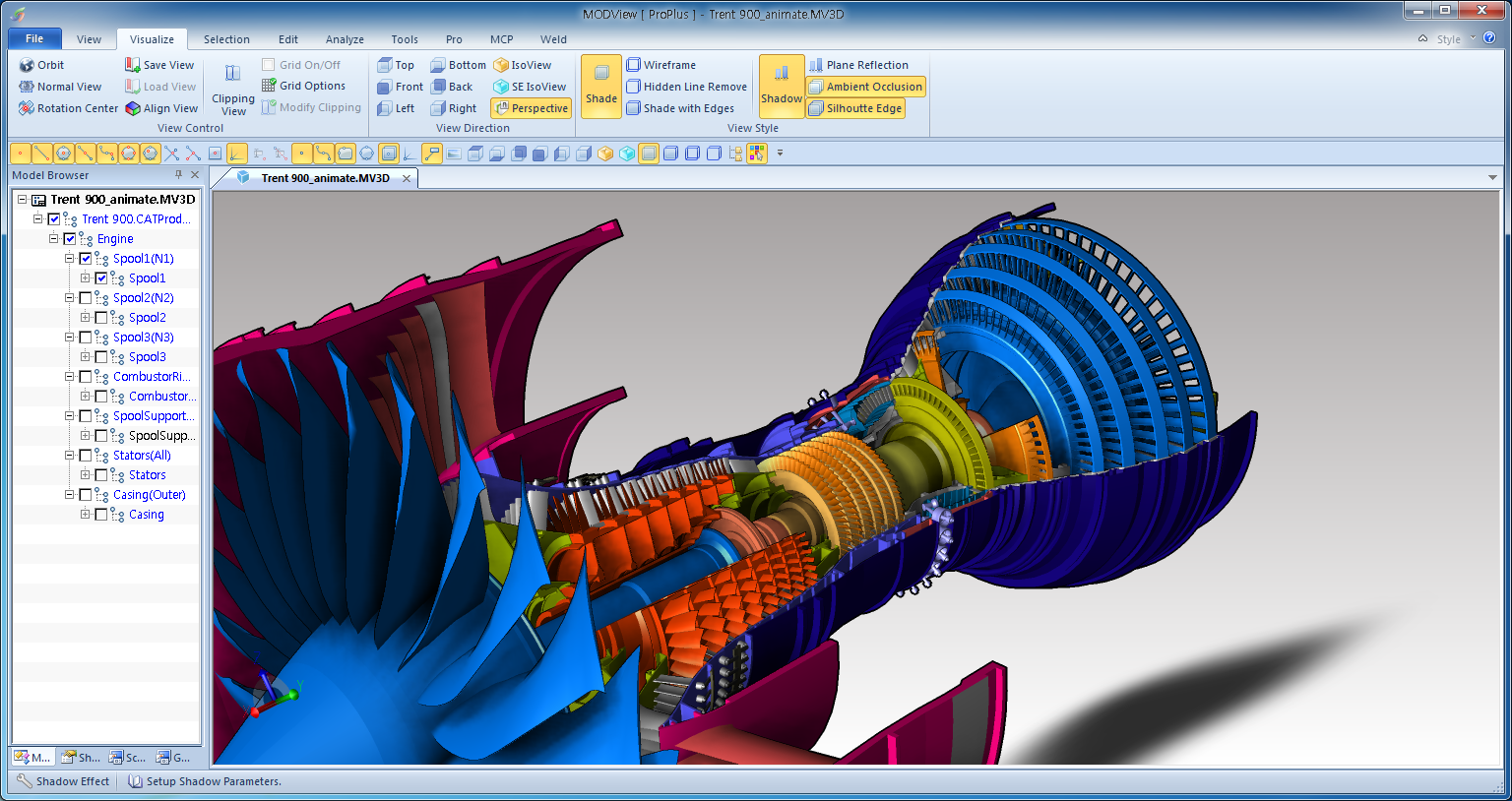Expand the Casing child node
Viewport: 1512px width, 801px height.
coord(85,514)
